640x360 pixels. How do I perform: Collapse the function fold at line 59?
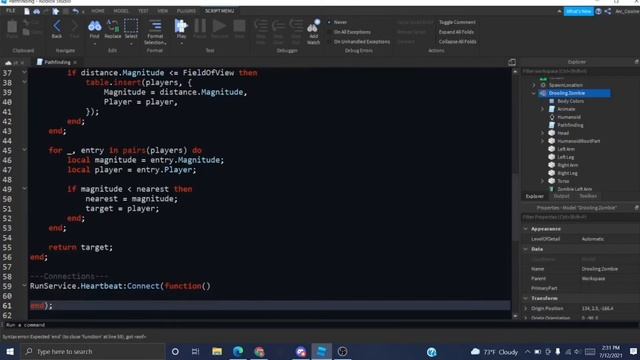24,286
